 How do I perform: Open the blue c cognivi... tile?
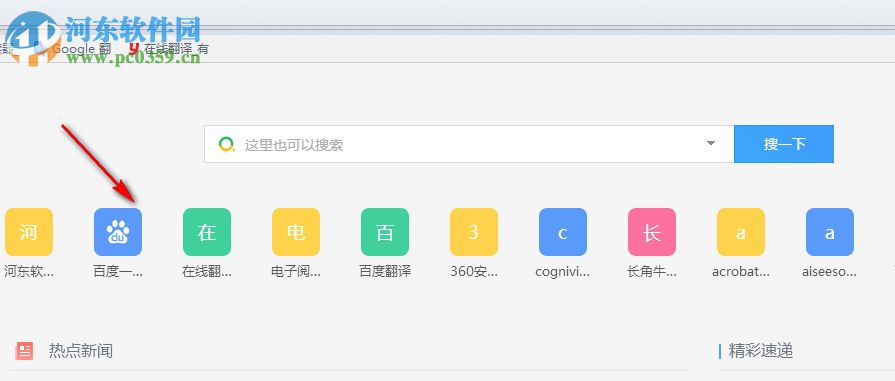(563, 232)
